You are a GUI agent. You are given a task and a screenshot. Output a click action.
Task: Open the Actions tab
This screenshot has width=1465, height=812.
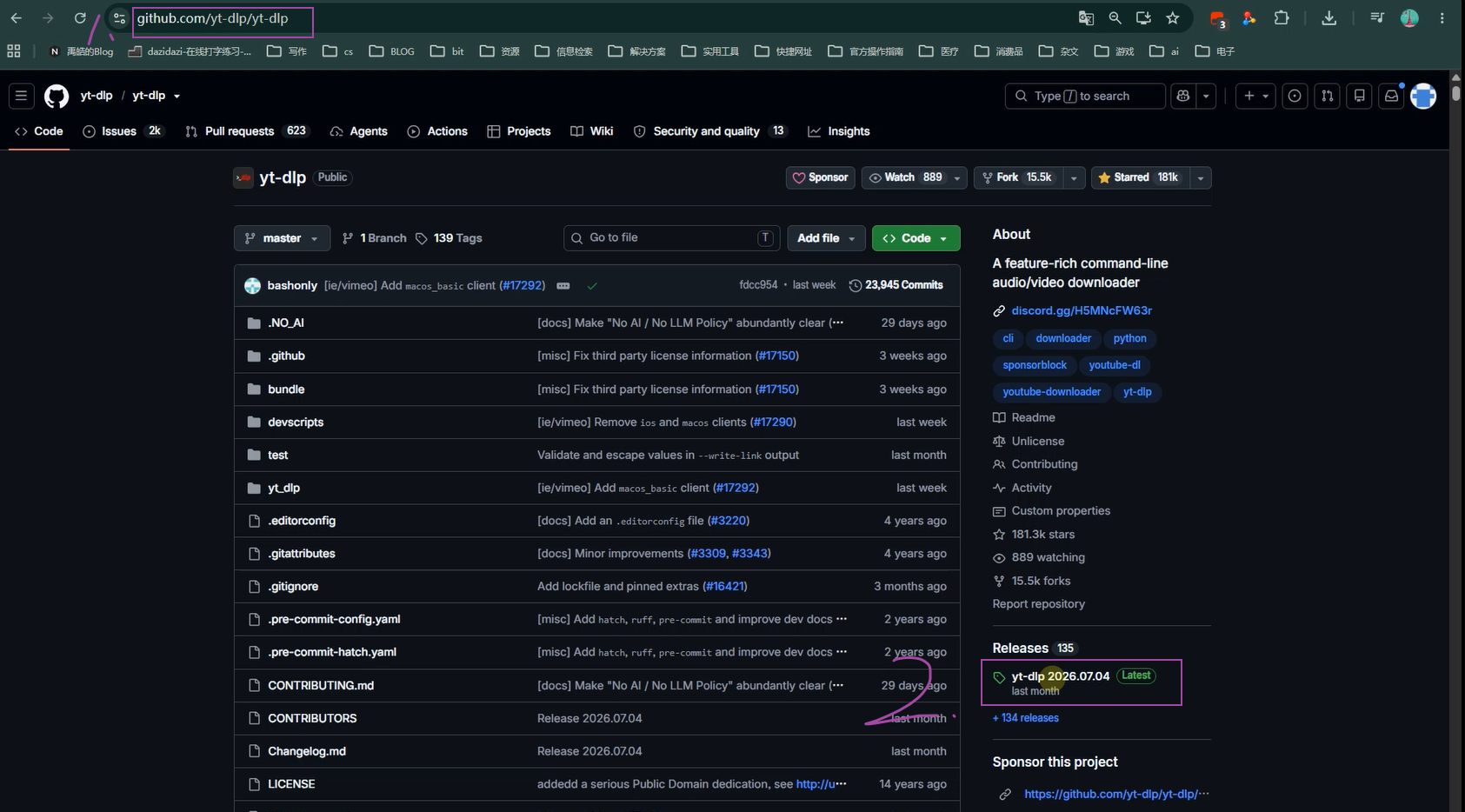(x=437, y=131)
